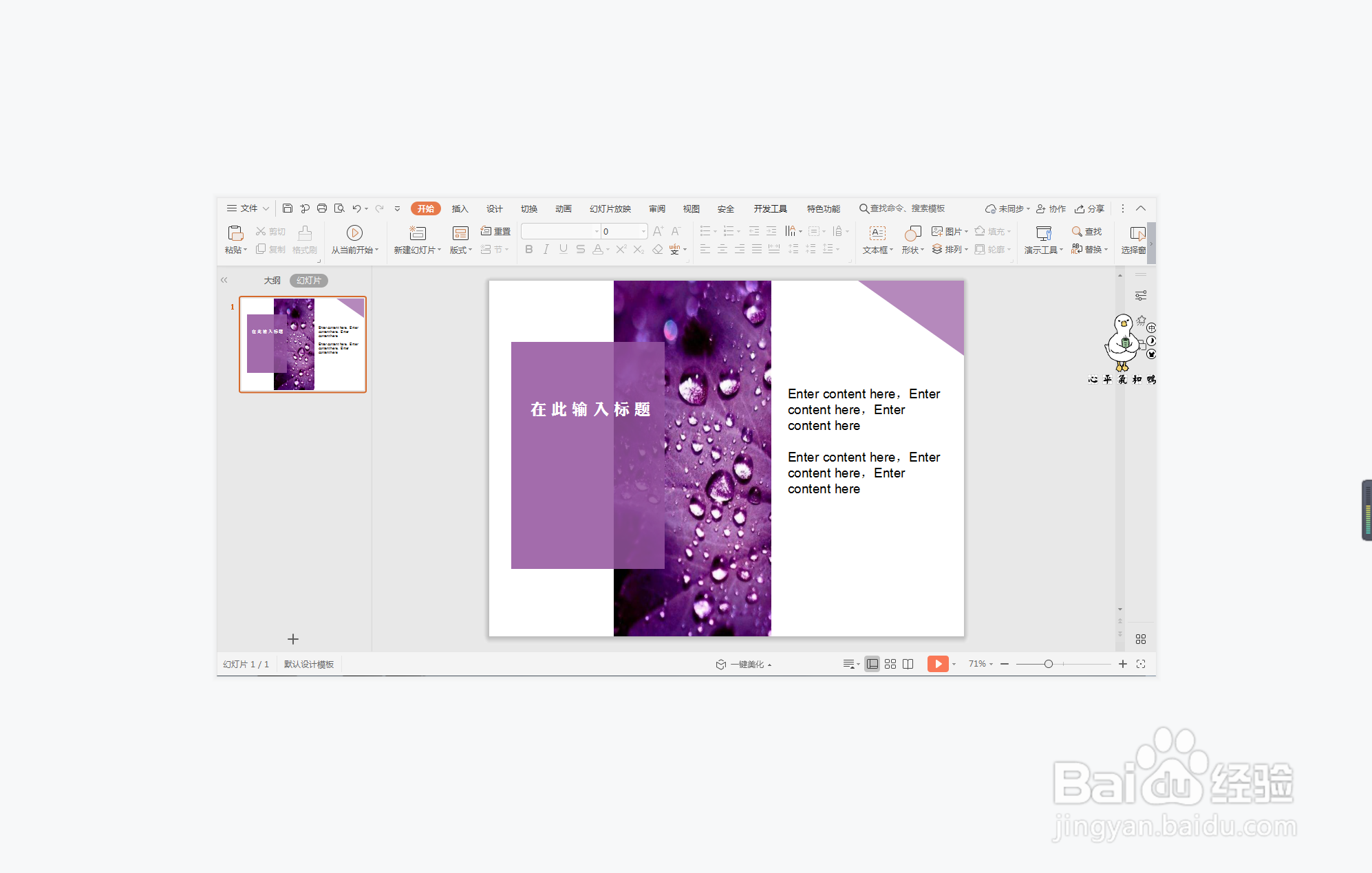This screenshot has height=873, width=1372.
Task: Click the Increase Indent icon
Action: (771, 231)
